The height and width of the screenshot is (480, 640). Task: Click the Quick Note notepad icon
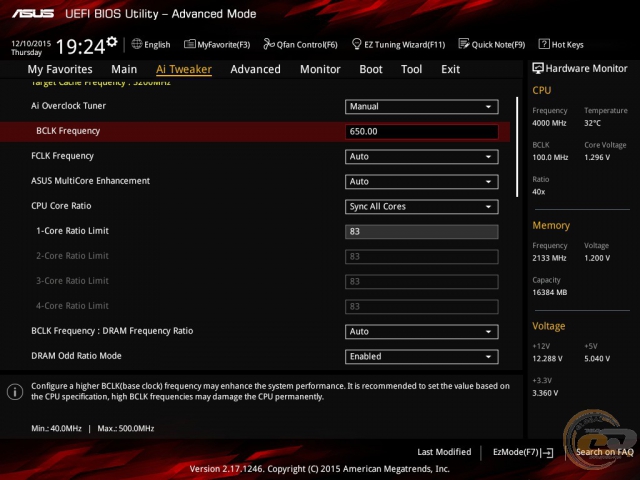[464, 44]
